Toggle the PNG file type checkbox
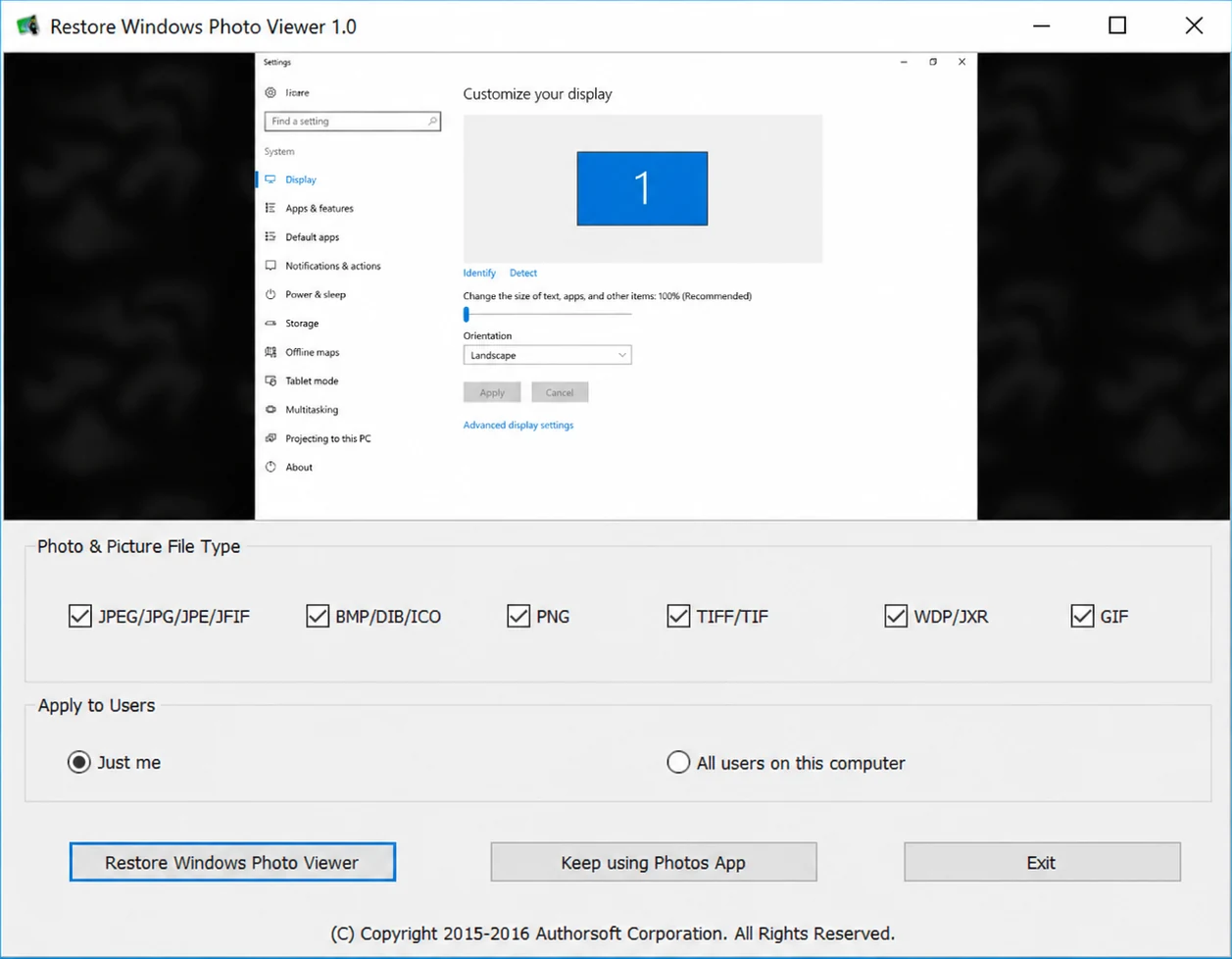The width and height of the screenshot is (1232, 959). [518, 616]
